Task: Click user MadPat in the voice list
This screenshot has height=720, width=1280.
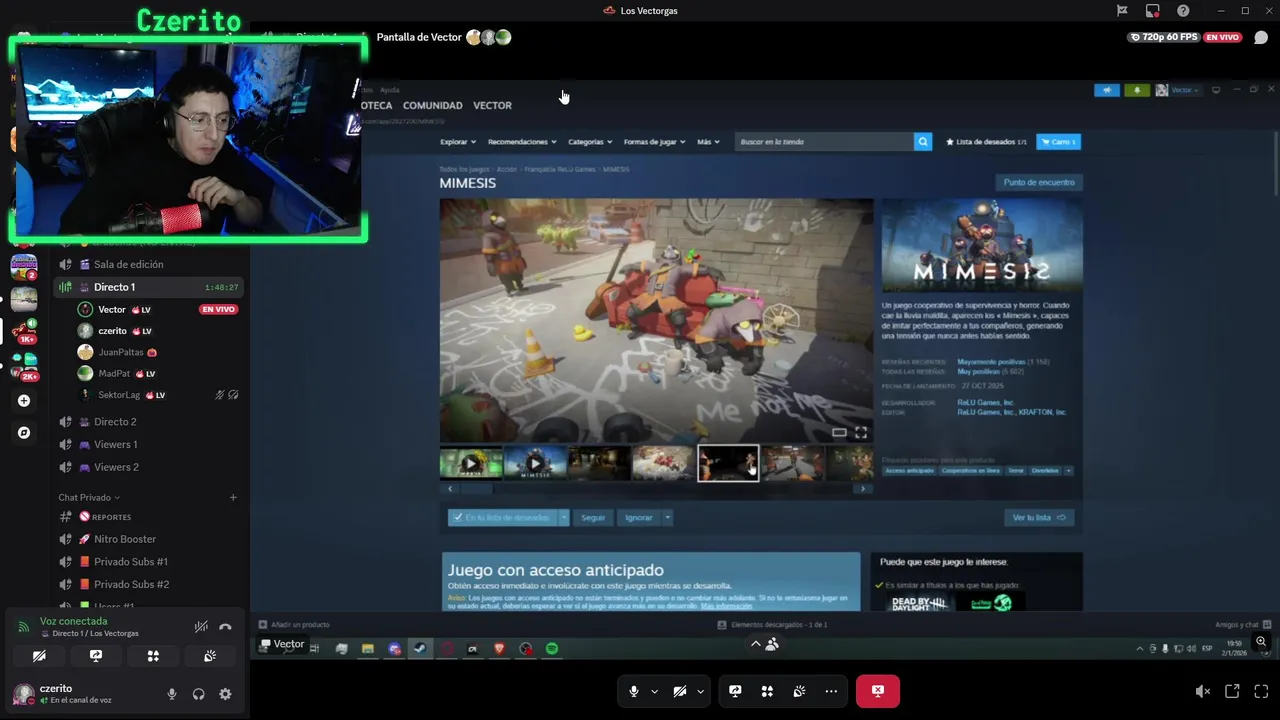Action: (114, 373)
